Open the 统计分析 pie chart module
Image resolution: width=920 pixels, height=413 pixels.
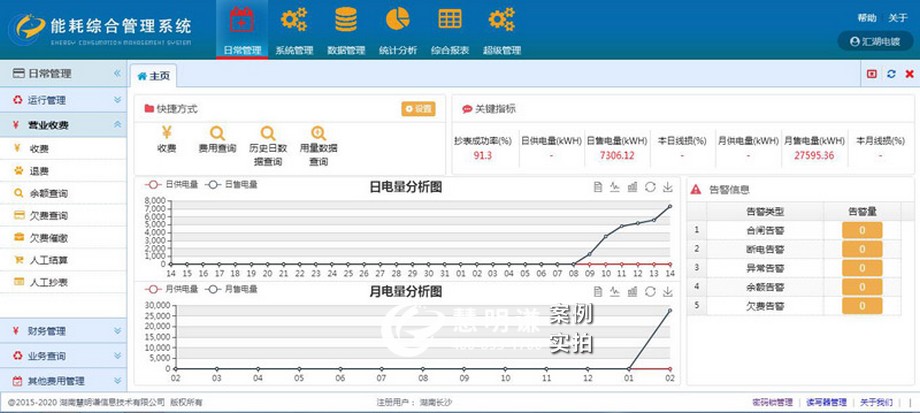[x=398, y=20]
